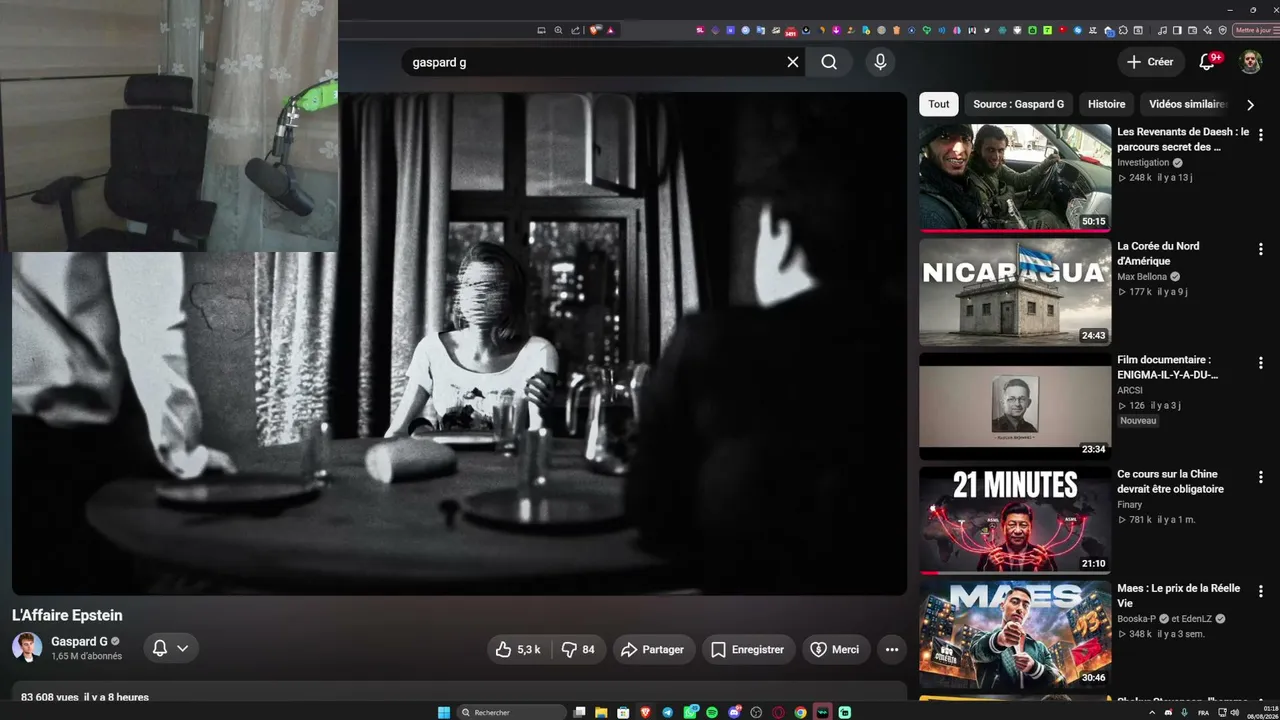
Task: Open File Explorer from taskbar
Action: (602, 712)
